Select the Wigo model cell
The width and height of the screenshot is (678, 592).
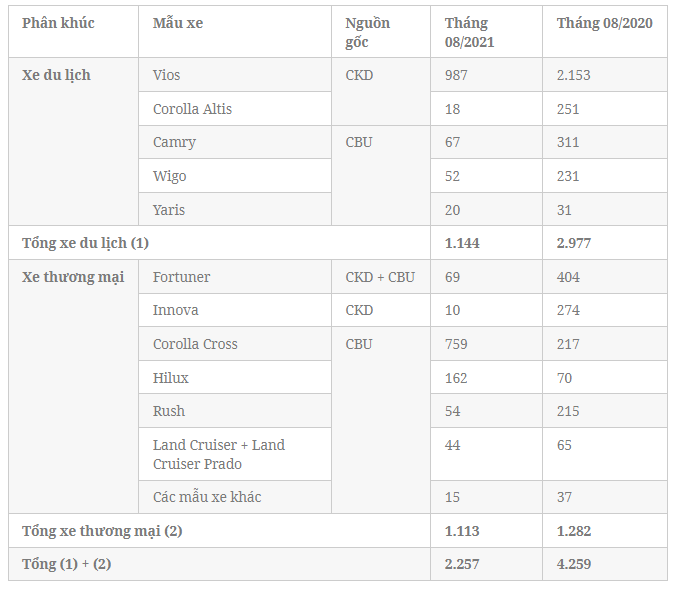coord(169,176)
